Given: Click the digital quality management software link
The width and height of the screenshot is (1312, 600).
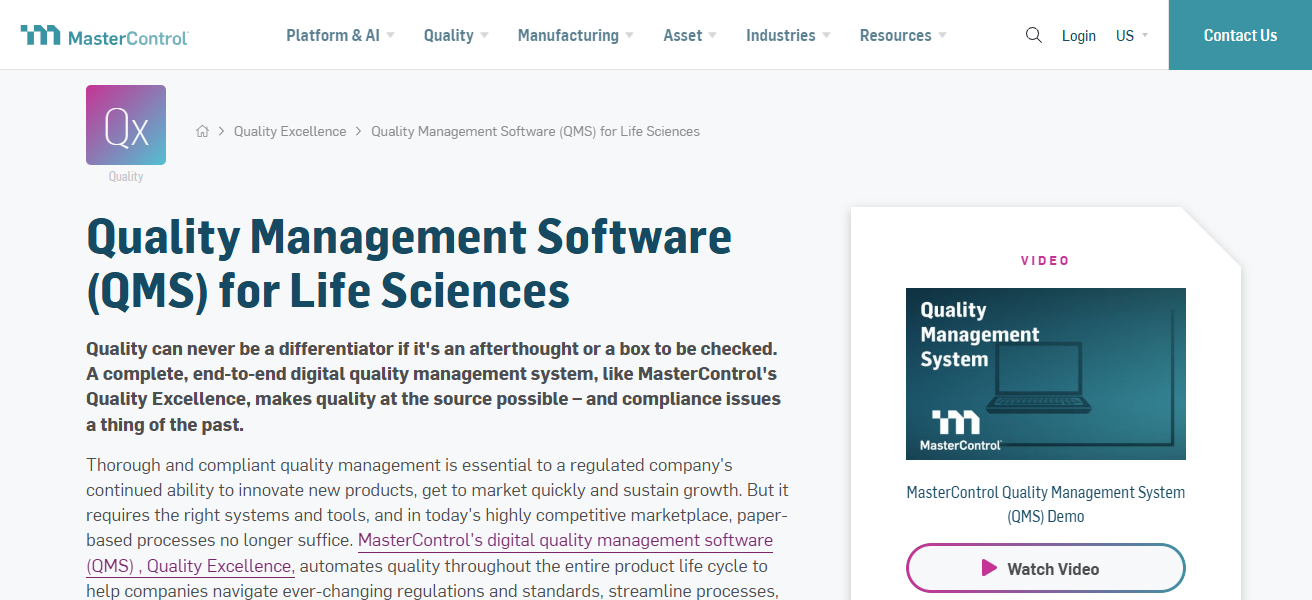Looking at the screenshot, I should [x=566, y=540].
